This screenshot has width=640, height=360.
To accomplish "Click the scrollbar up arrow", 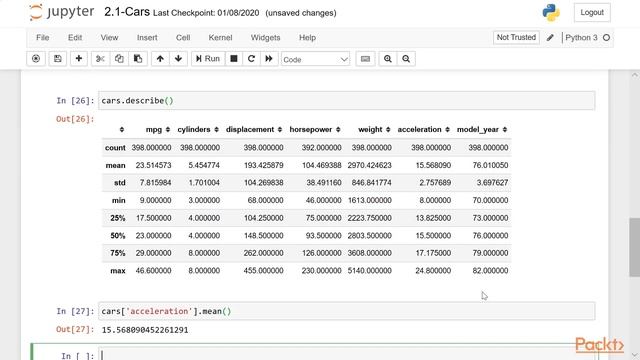I will pos(634,75).
